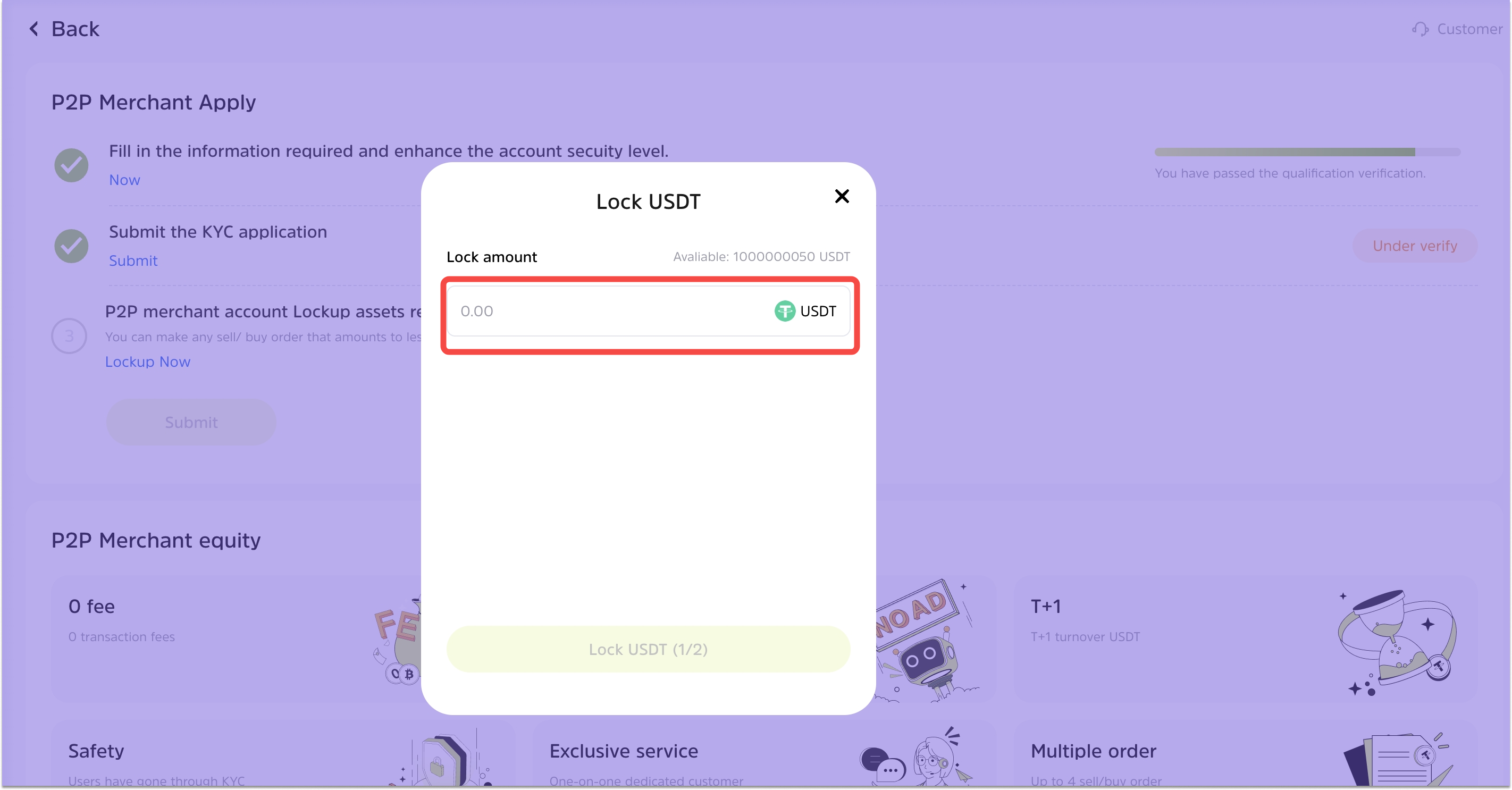This screenshot has height=790, width=1512.
Task: Open the Now link
Action: (x=124, y=180)
